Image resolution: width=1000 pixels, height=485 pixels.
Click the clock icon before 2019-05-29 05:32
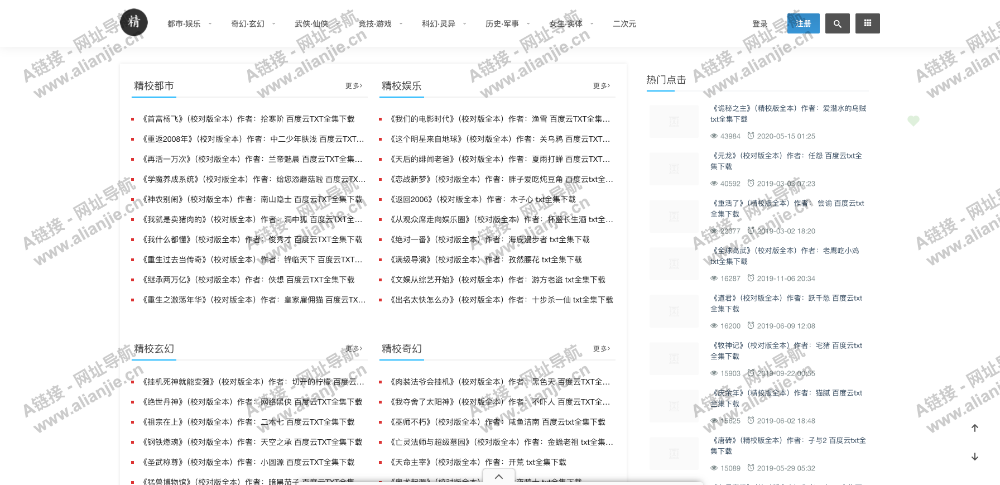pos(751,468)
